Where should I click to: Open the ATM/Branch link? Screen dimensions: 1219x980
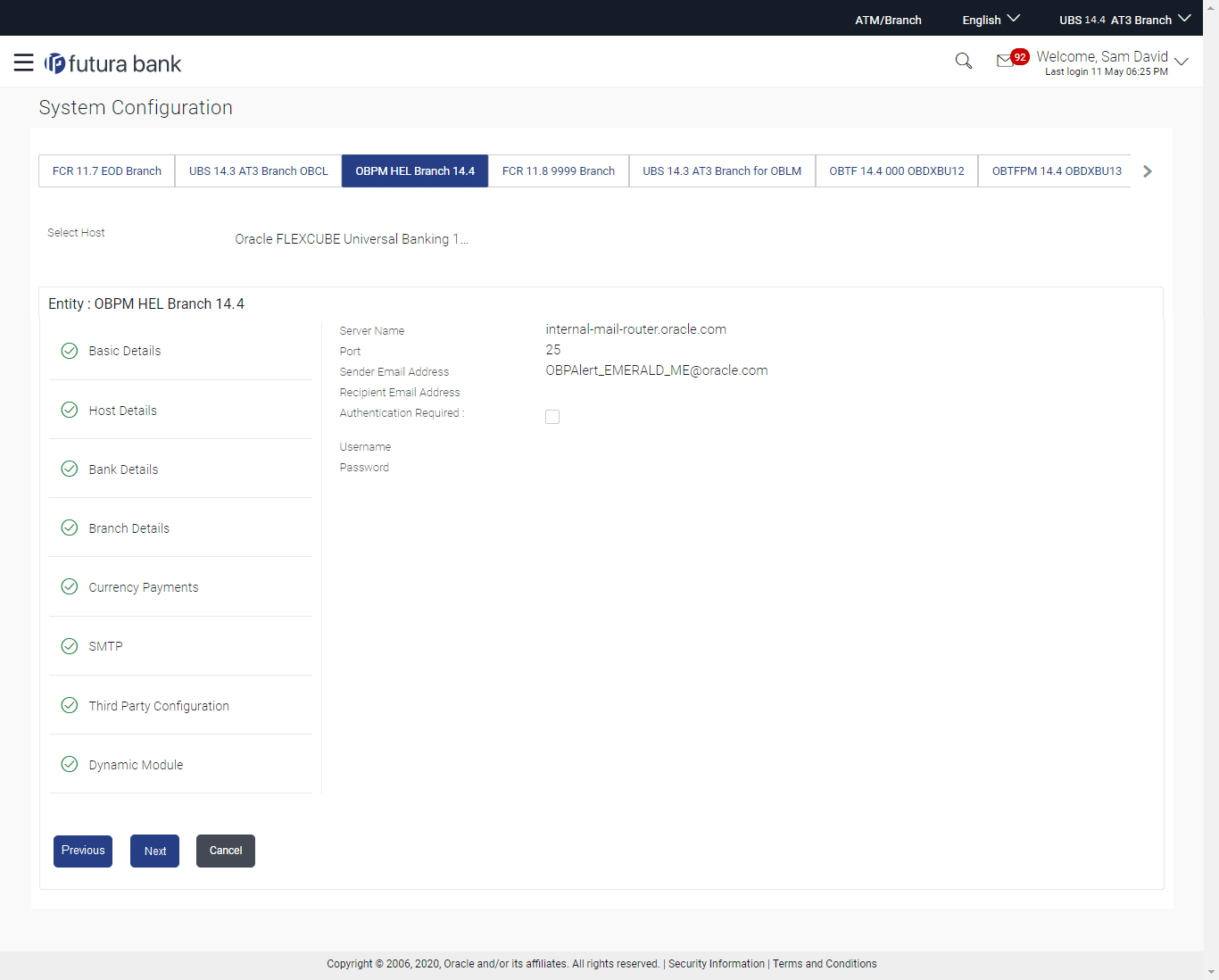(888, 21)
